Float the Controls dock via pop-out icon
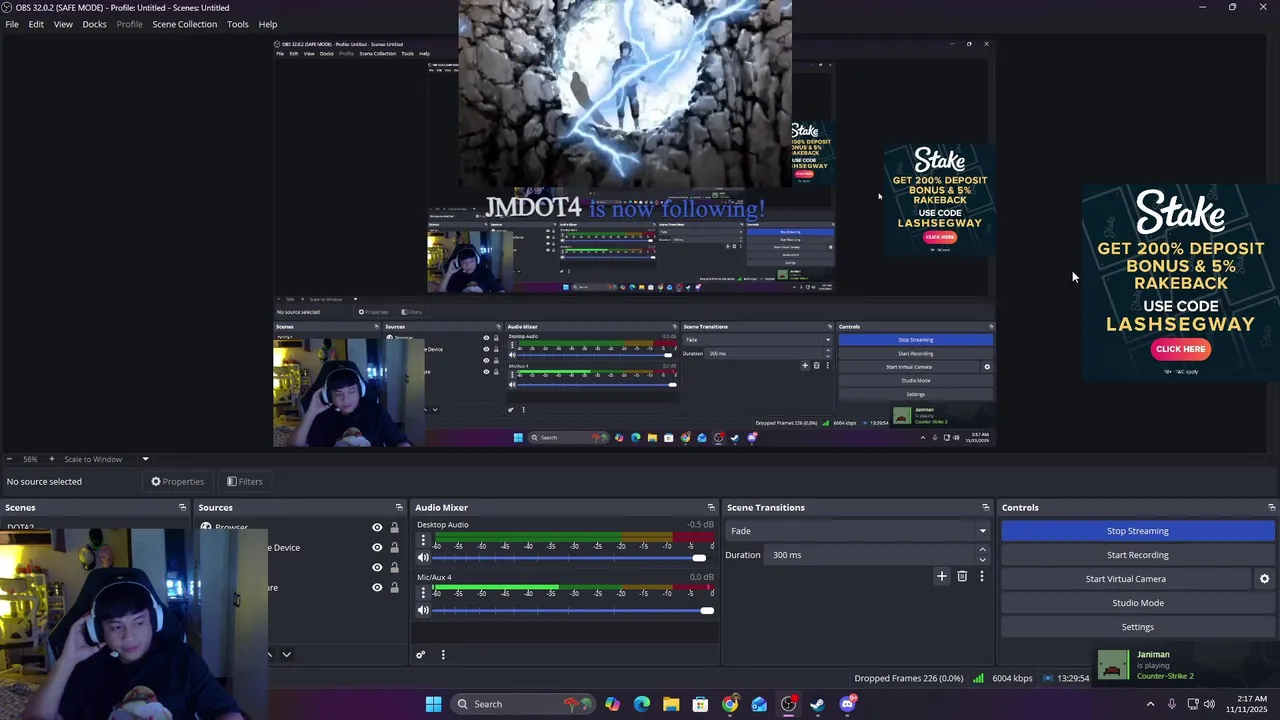This screenshot has height=720, width=1280. point(1271,507)
